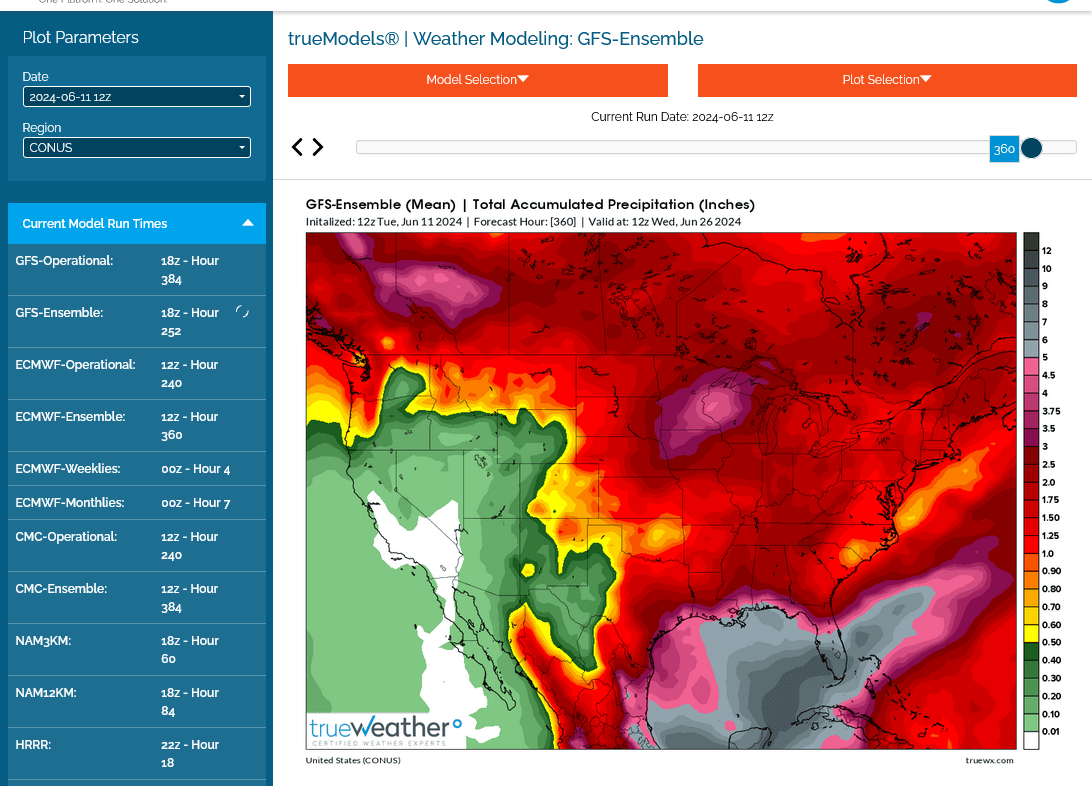Select the ECMWF-Weeklies model run row

point(136,469)
